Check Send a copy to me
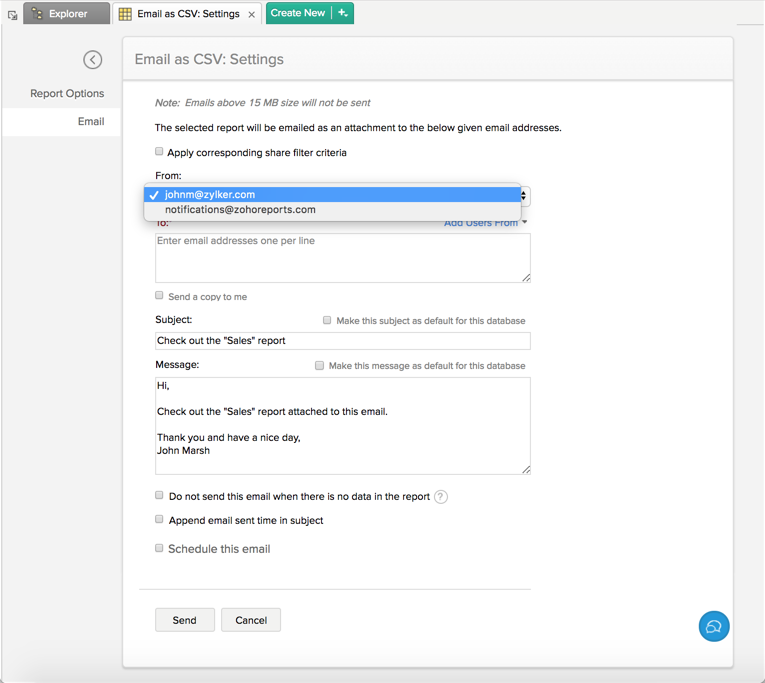 coord(159,296)
